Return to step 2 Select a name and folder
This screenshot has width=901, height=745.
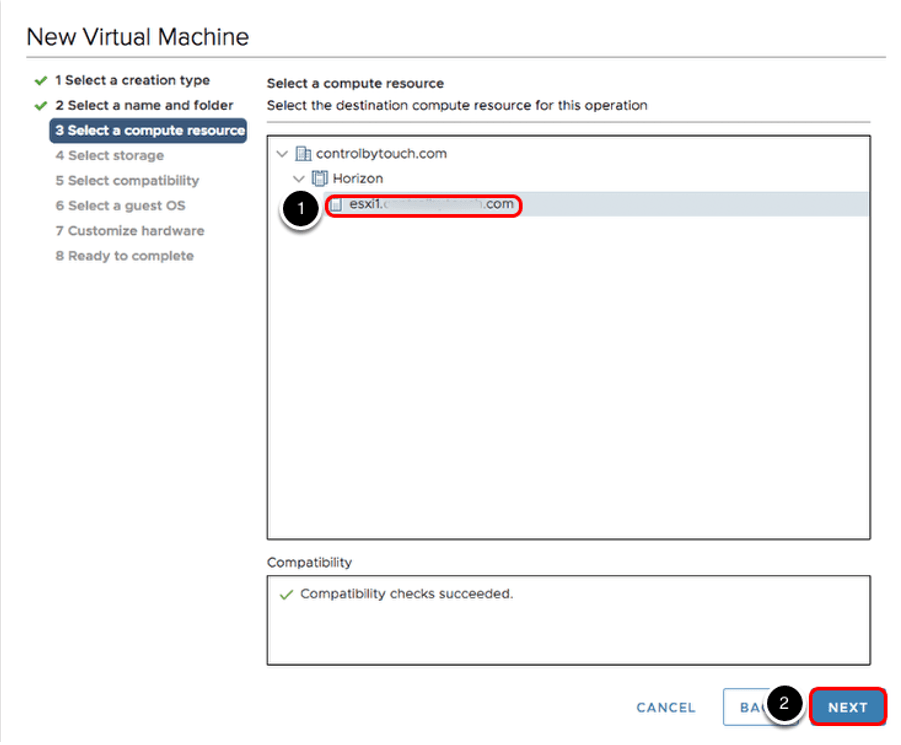(x=144, y=105)
